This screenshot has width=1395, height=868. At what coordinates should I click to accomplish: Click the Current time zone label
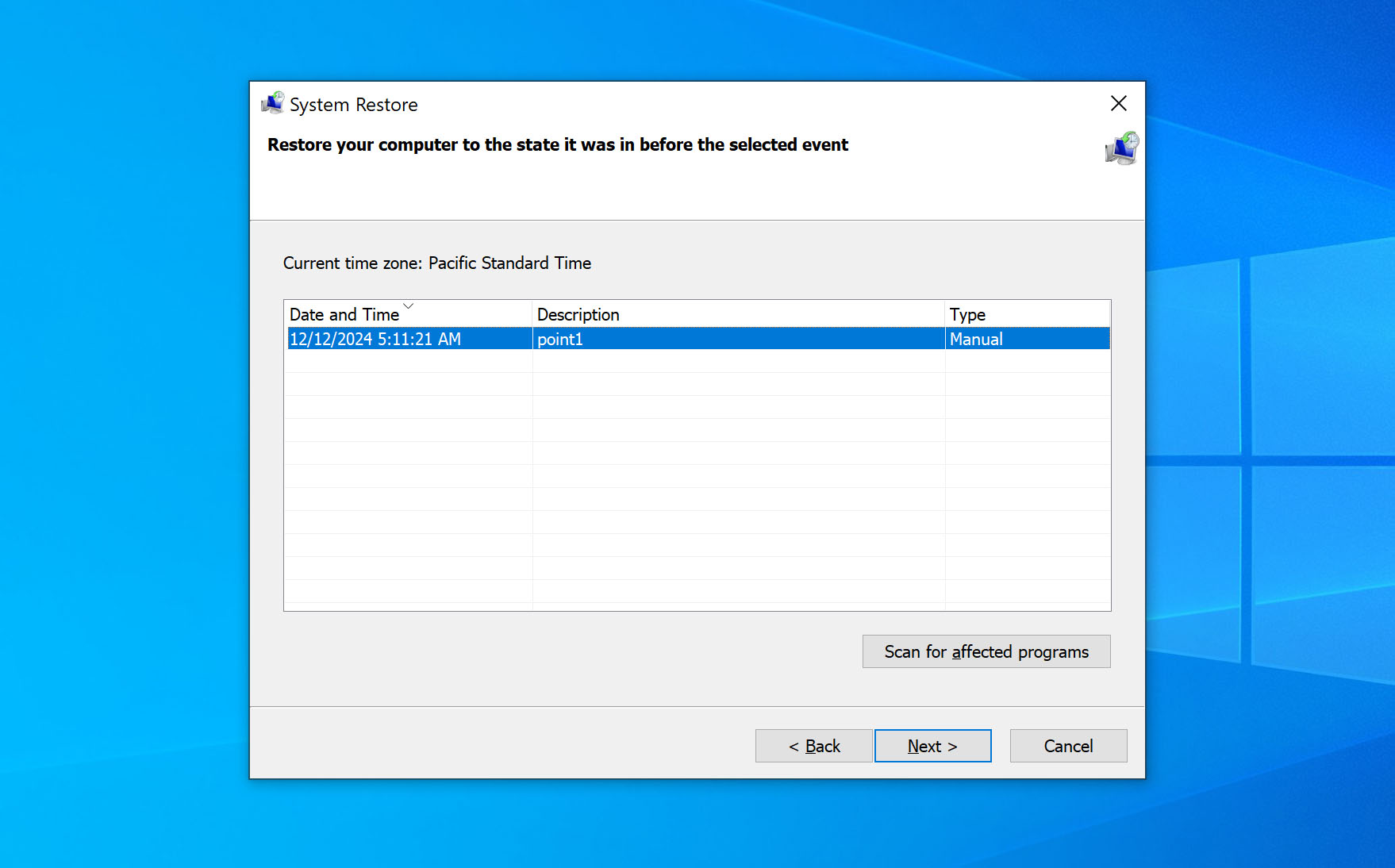coord(437,263)
